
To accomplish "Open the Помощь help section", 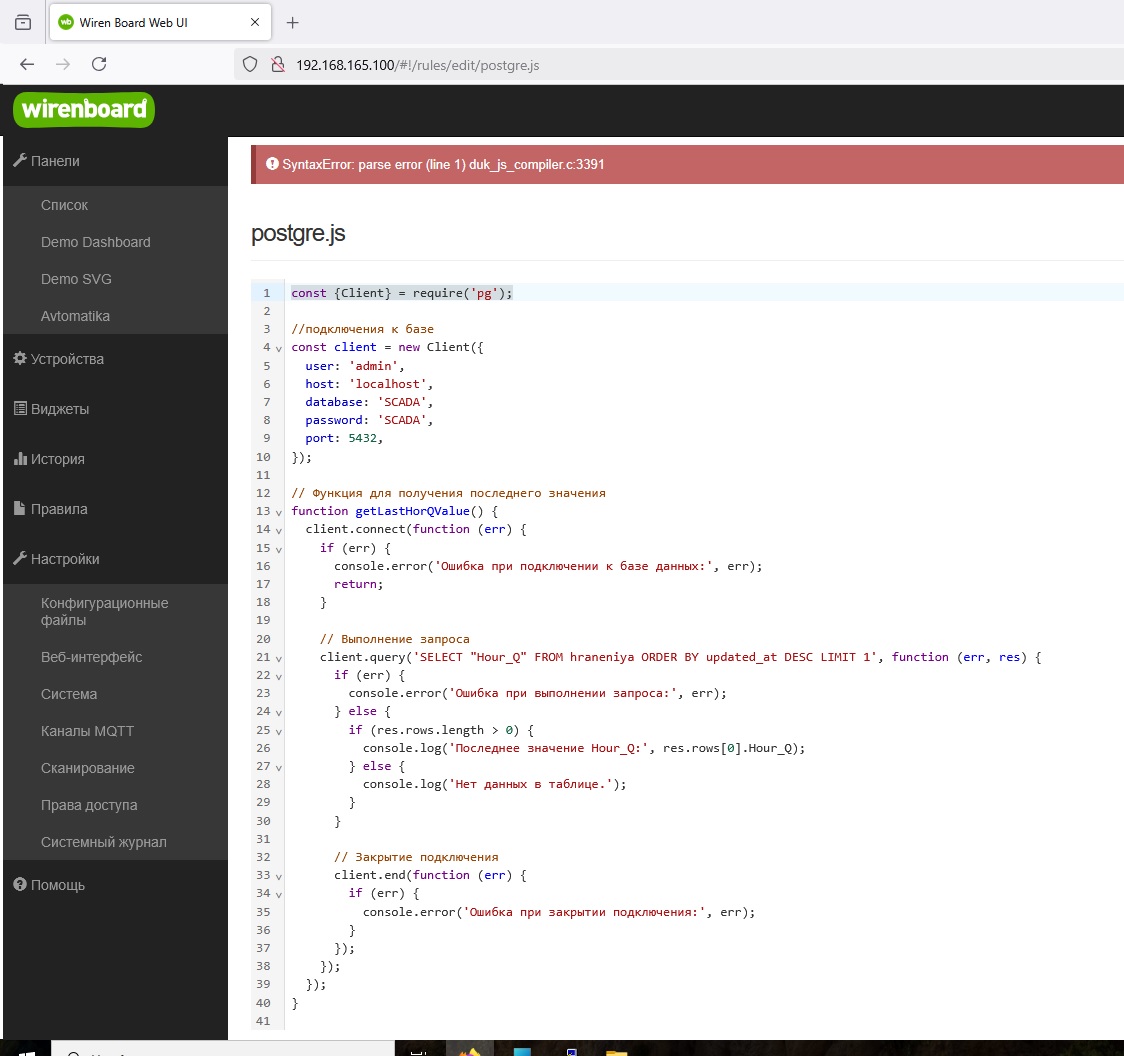I will (58, 885).
